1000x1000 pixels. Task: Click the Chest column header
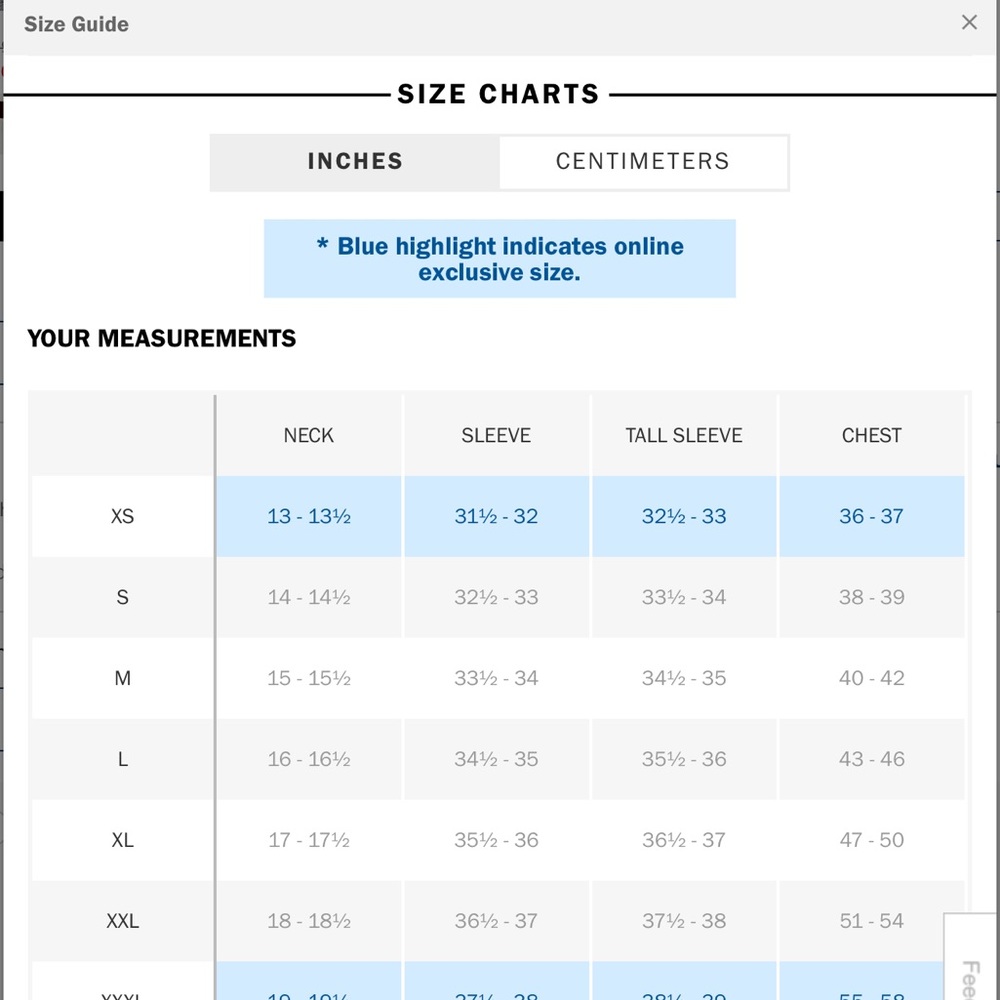pos(871,436)
